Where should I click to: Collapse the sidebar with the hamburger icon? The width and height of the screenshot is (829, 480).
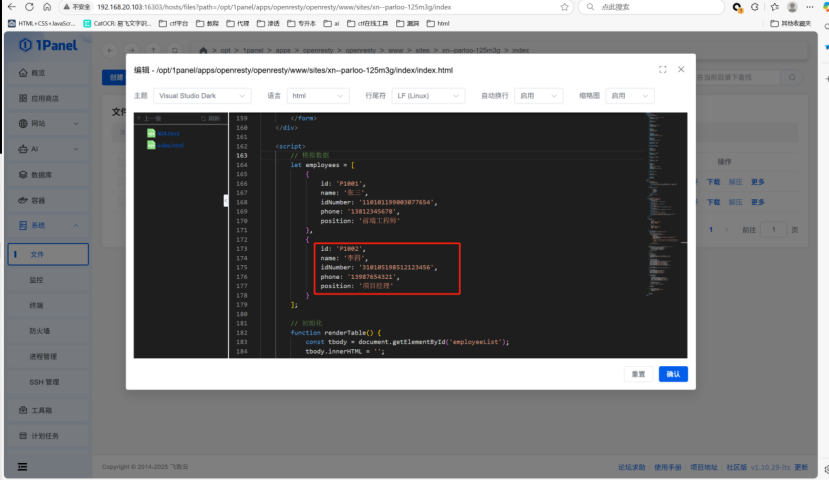(x=22, y=467)
